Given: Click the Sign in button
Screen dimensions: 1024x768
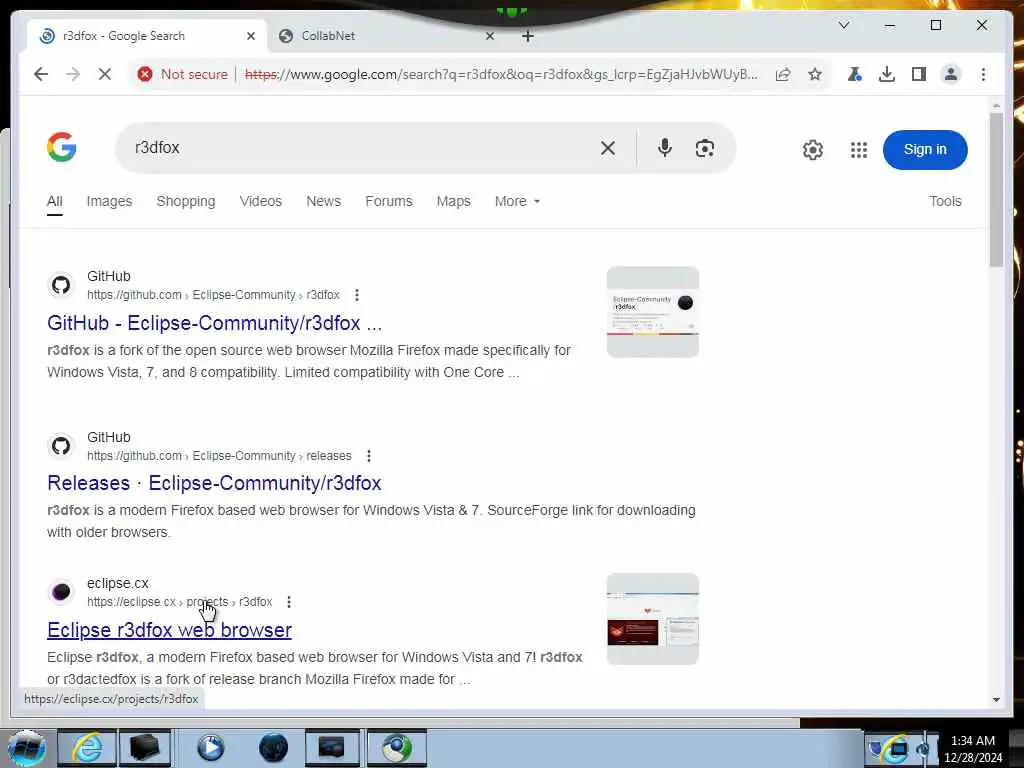Looking at the screenshot, I should 925,150.
